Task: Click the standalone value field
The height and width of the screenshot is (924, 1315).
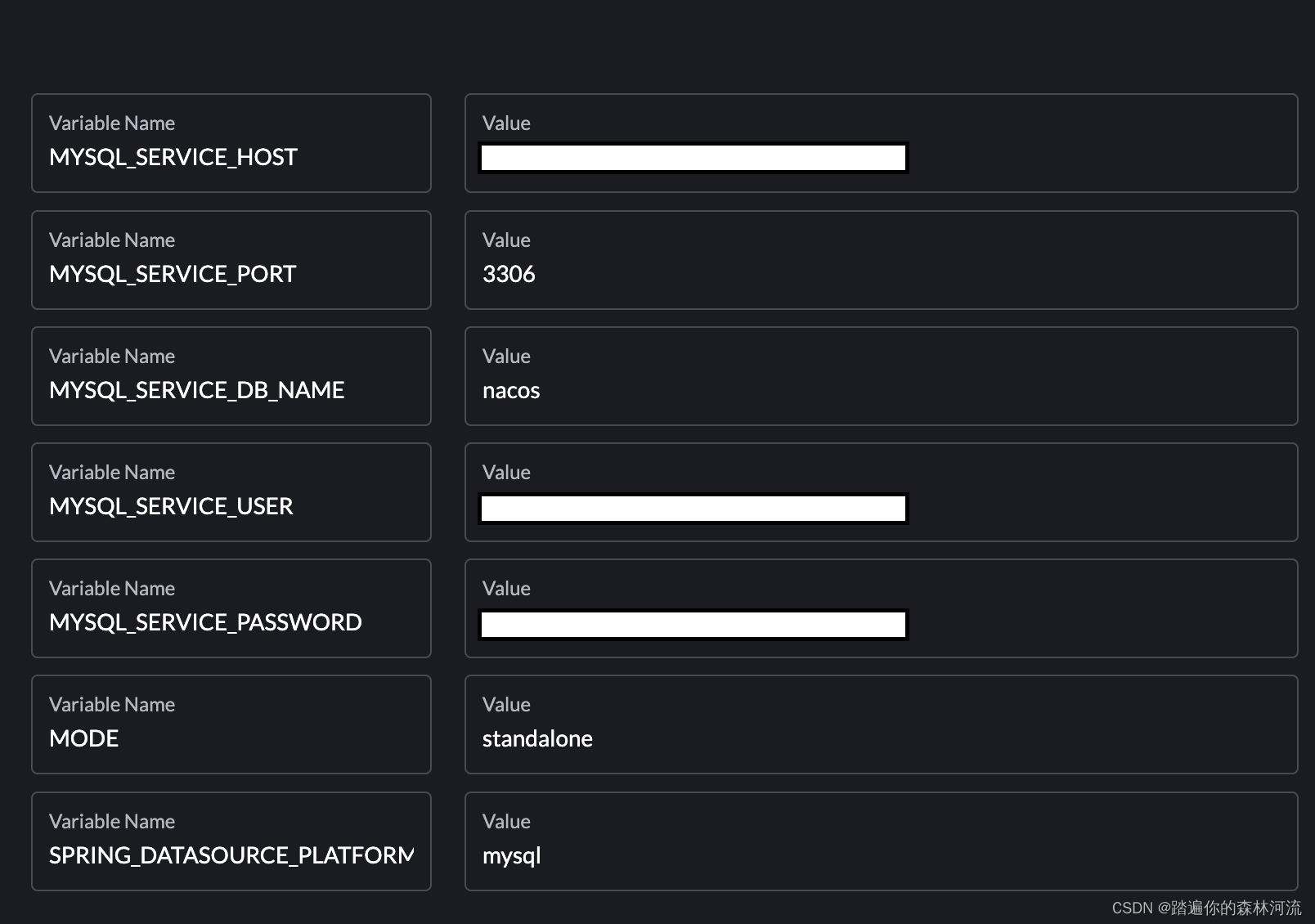Action: pos(881,724)
